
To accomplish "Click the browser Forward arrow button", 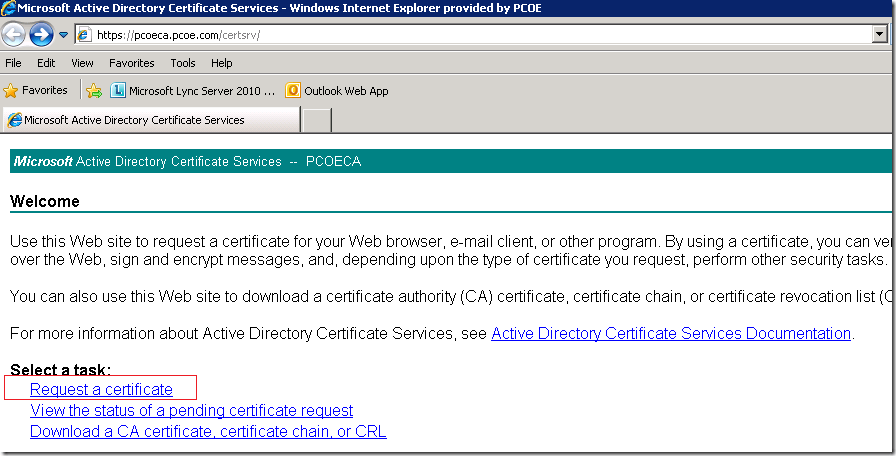I will point(41,35).
